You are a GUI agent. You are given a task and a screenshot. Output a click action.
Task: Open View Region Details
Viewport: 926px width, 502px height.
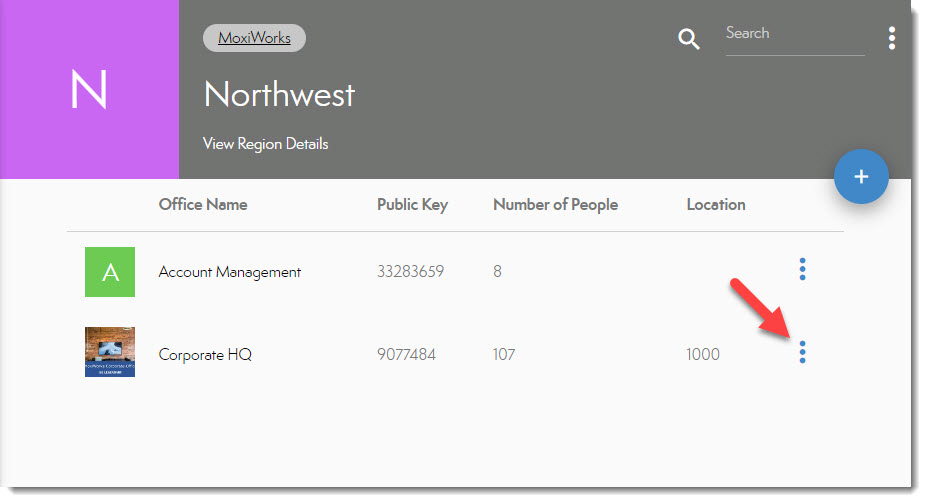265,144
